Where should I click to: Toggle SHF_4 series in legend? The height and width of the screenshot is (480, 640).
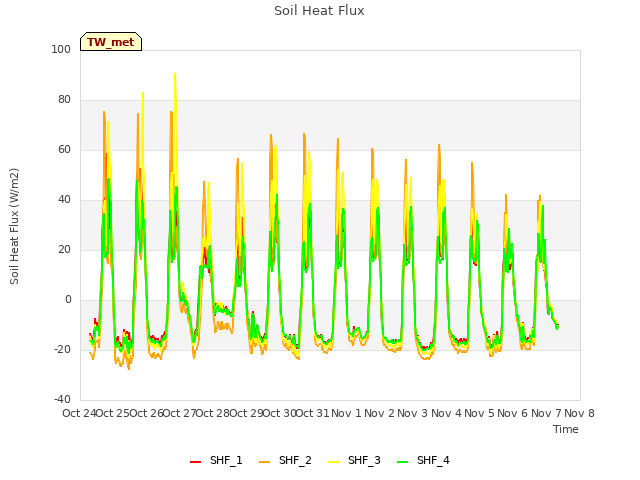coord(423,460)
